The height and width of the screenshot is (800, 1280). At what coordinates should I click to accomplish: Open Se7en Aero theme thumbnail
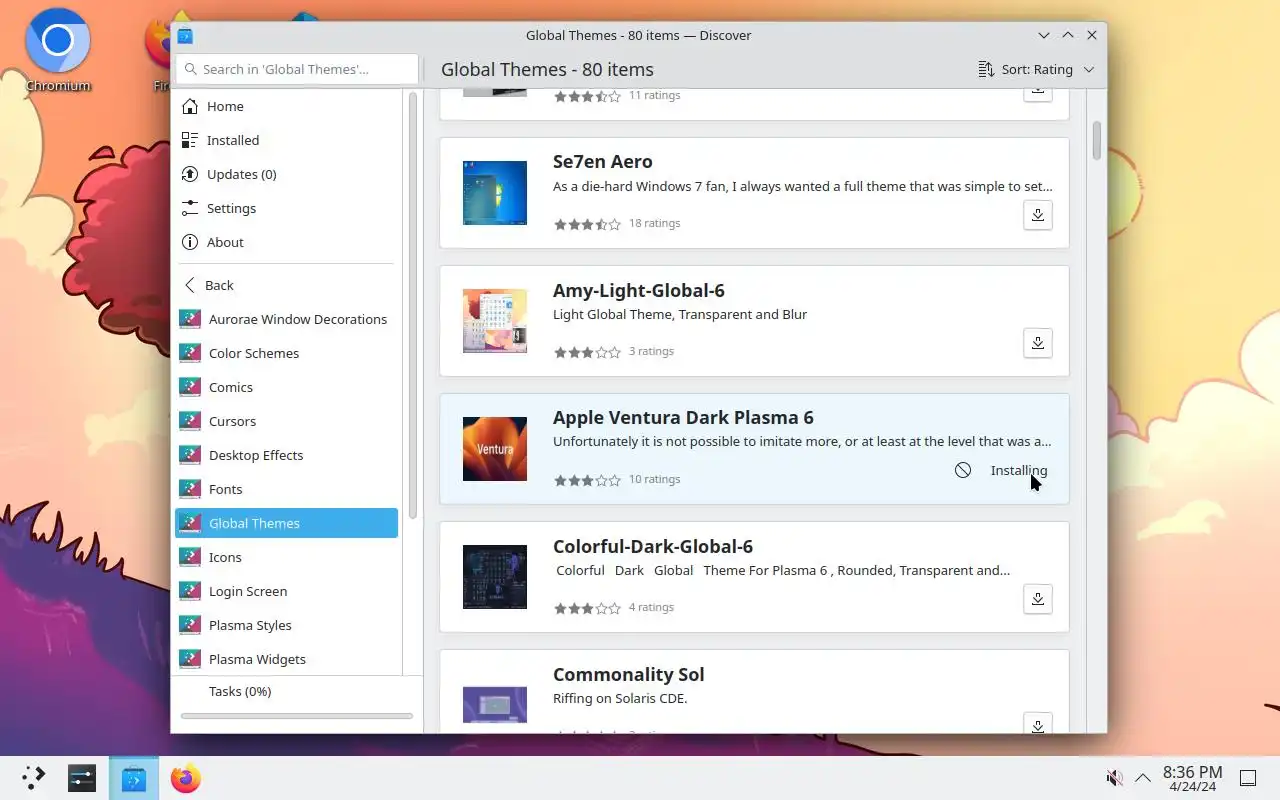pos(495,193)
